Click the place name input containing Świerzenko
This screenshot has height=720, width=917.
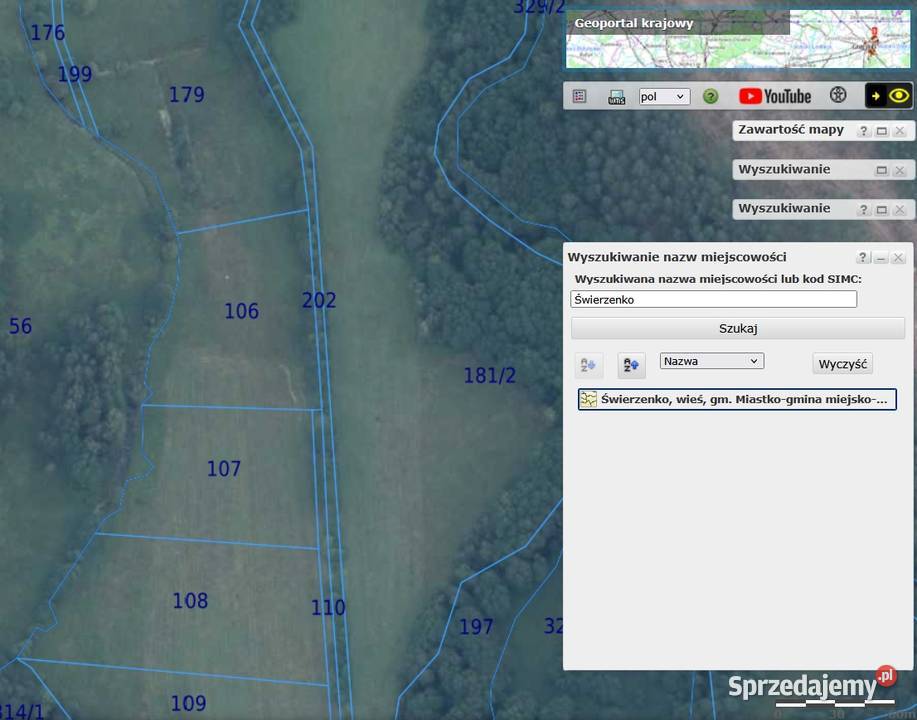pos(713,299)
